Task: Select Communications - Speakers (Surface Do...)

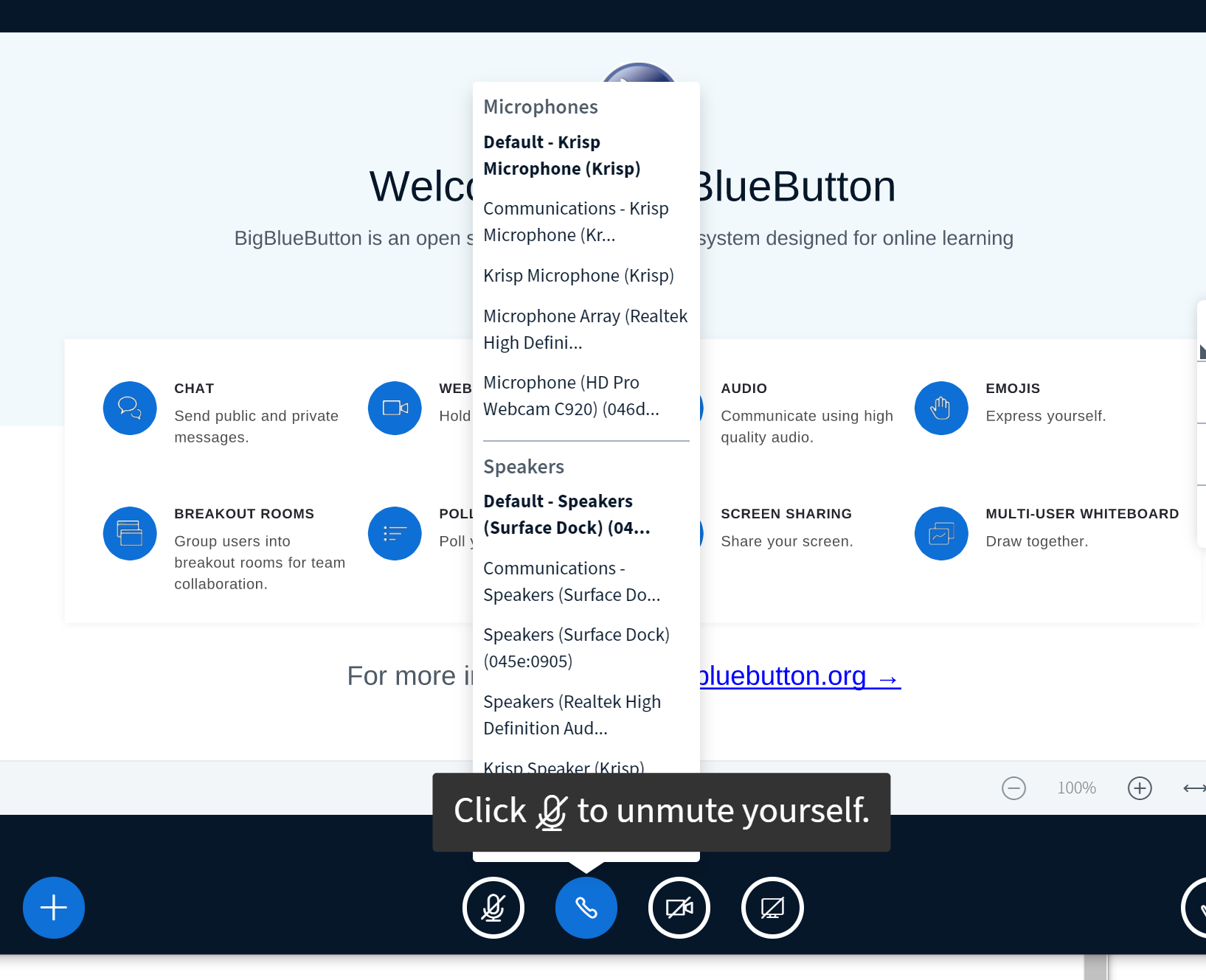Action: 586,582
